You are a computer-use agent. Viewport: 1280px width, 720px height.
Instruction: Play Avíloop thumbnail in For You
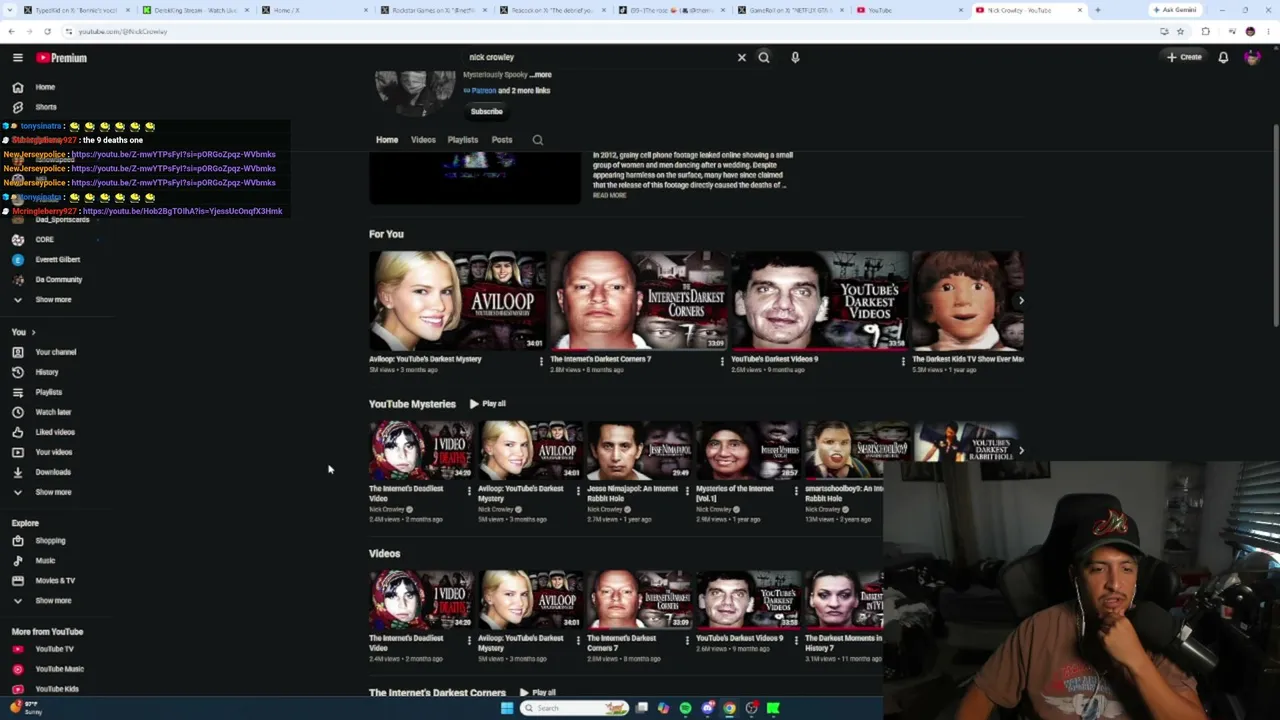pyautogui.click(x=458, y=300)
